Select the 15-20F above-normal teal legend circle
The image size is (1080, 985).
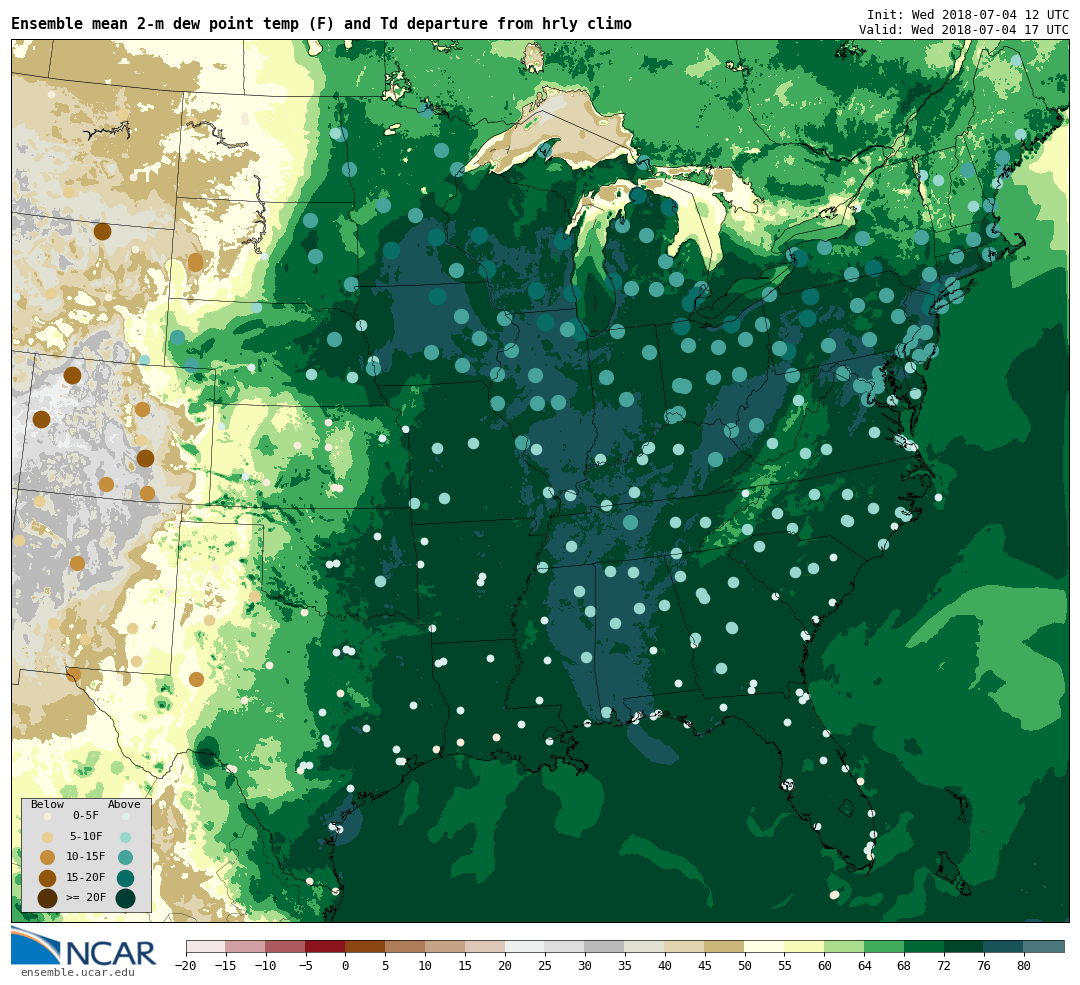pos(125,878)
